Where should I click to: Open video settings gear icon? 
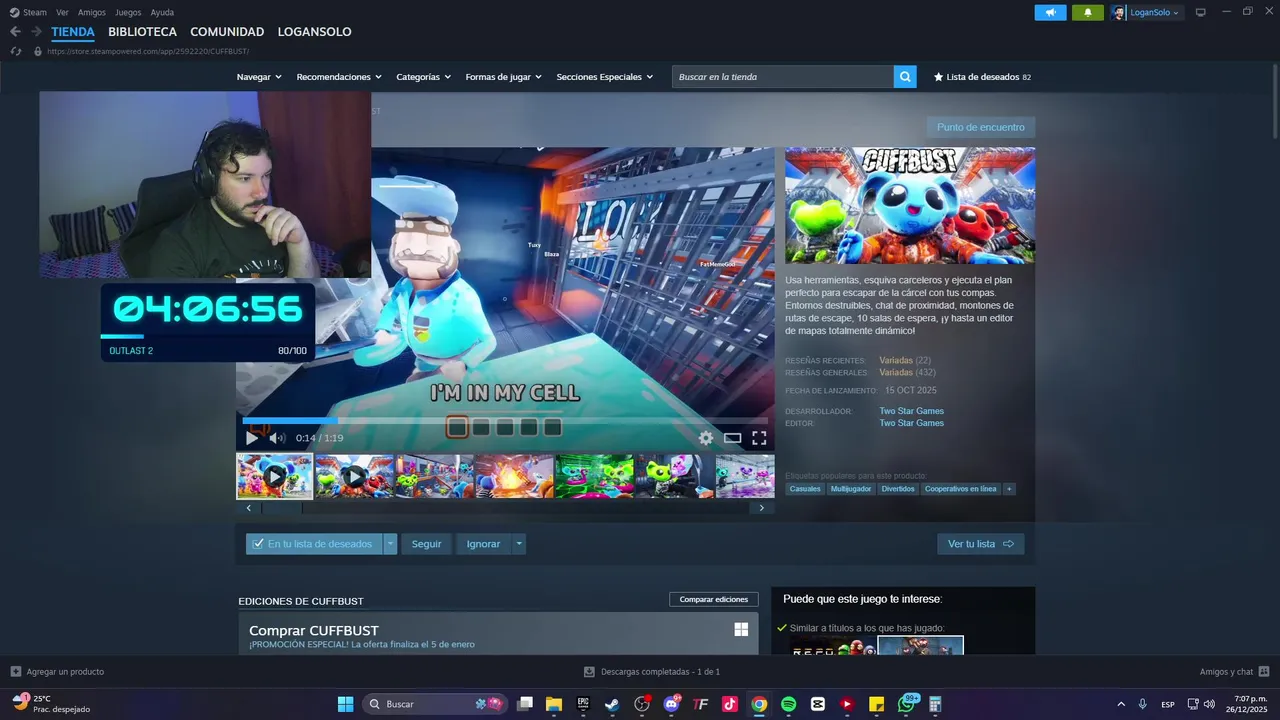[706, 438]
